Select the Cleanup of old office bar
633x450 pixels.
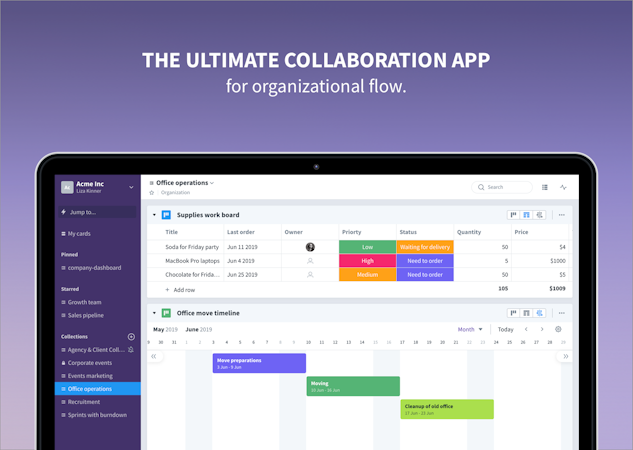pos(447,409)
